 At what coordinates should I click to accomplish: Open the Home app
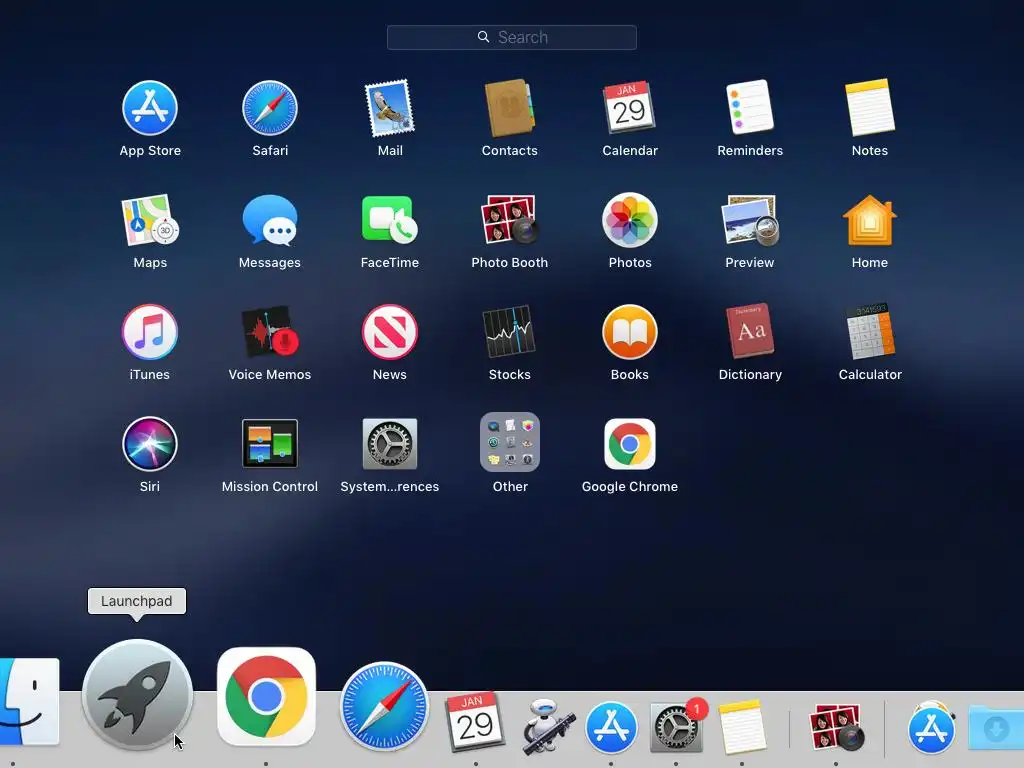(870, 220)
